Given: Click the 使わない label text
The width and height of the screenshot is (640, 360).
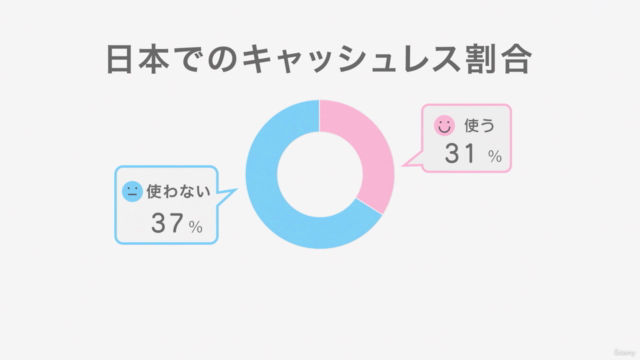Looking at the screenshot, I should pos(178,191).
